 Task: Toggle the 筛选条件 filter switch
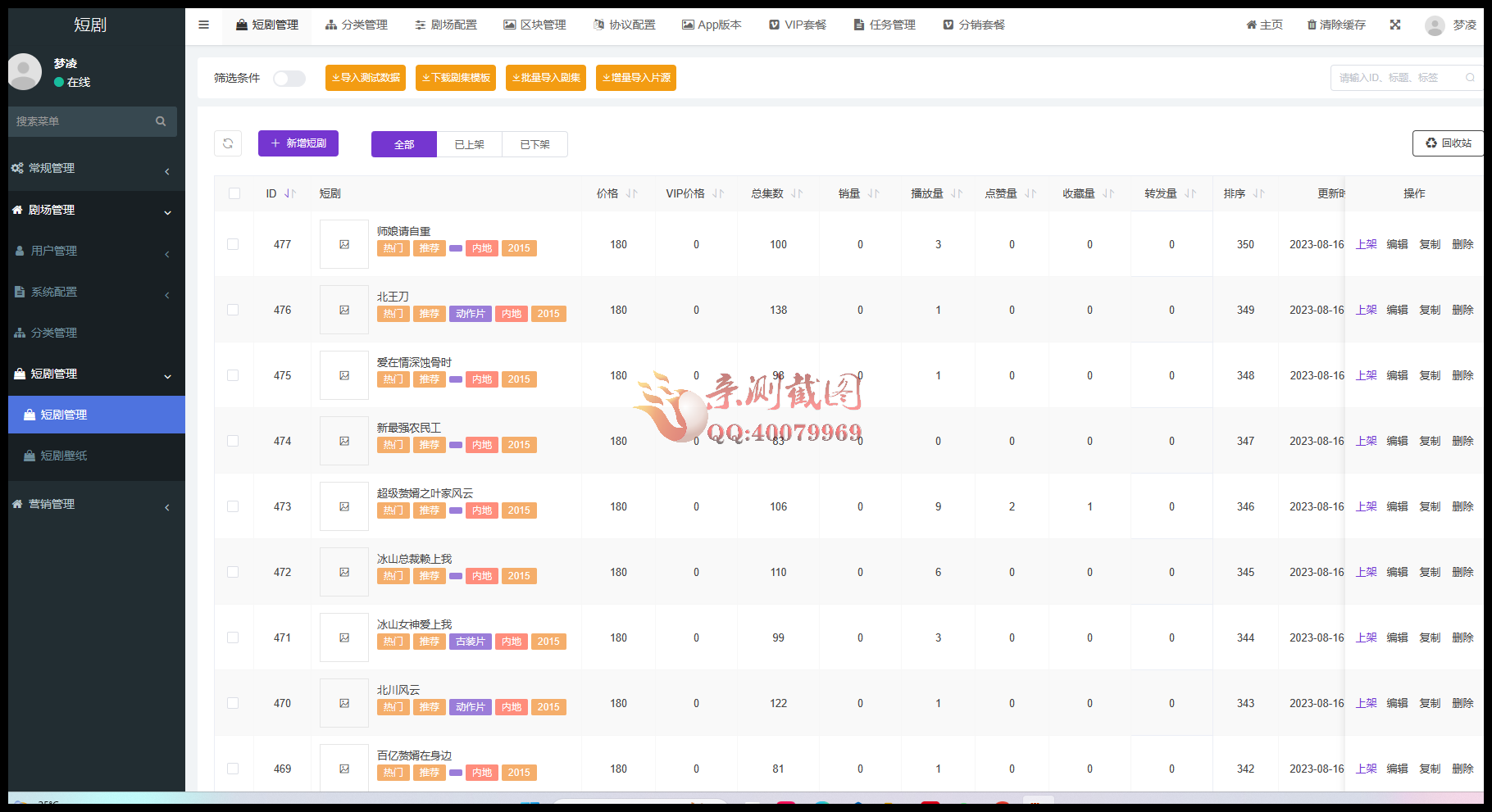(x=289, y=78)
